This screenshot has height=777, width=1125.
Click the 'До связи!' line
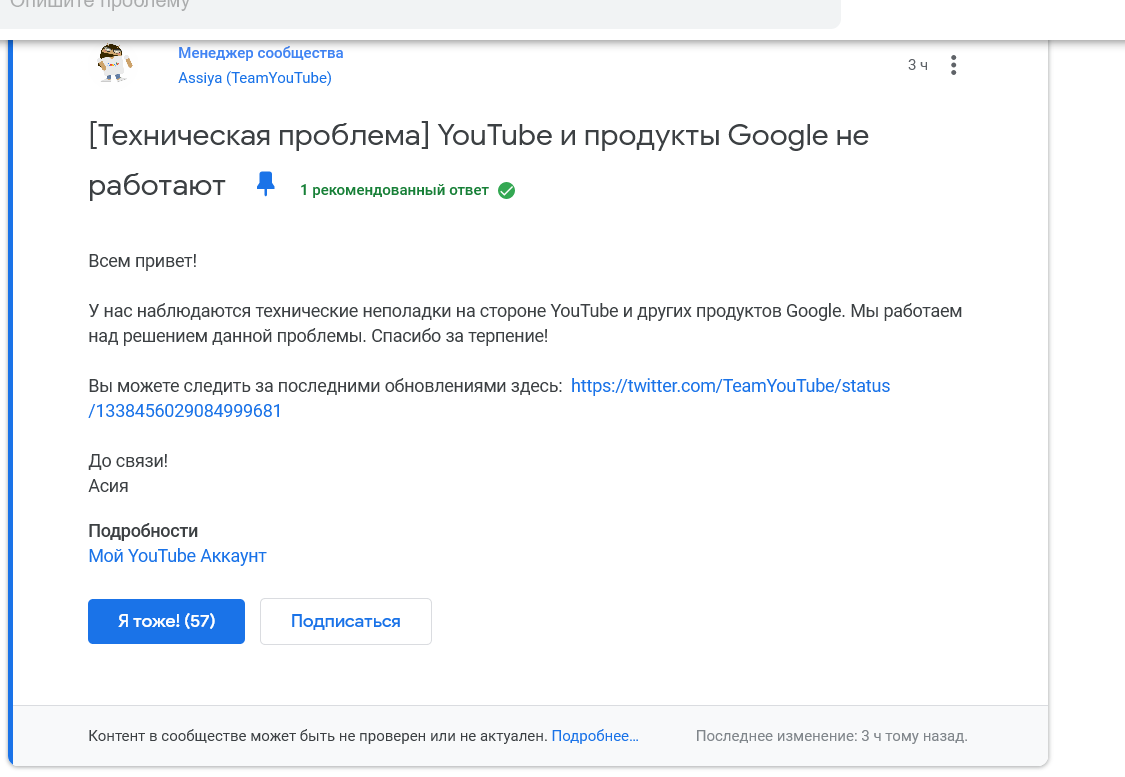click(128, 461)
